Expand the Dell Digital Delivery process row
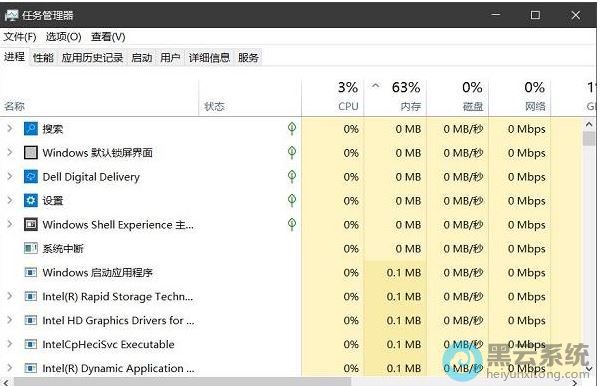The height and width of the screenshot is (386, 605). click(x=10, y=176)
